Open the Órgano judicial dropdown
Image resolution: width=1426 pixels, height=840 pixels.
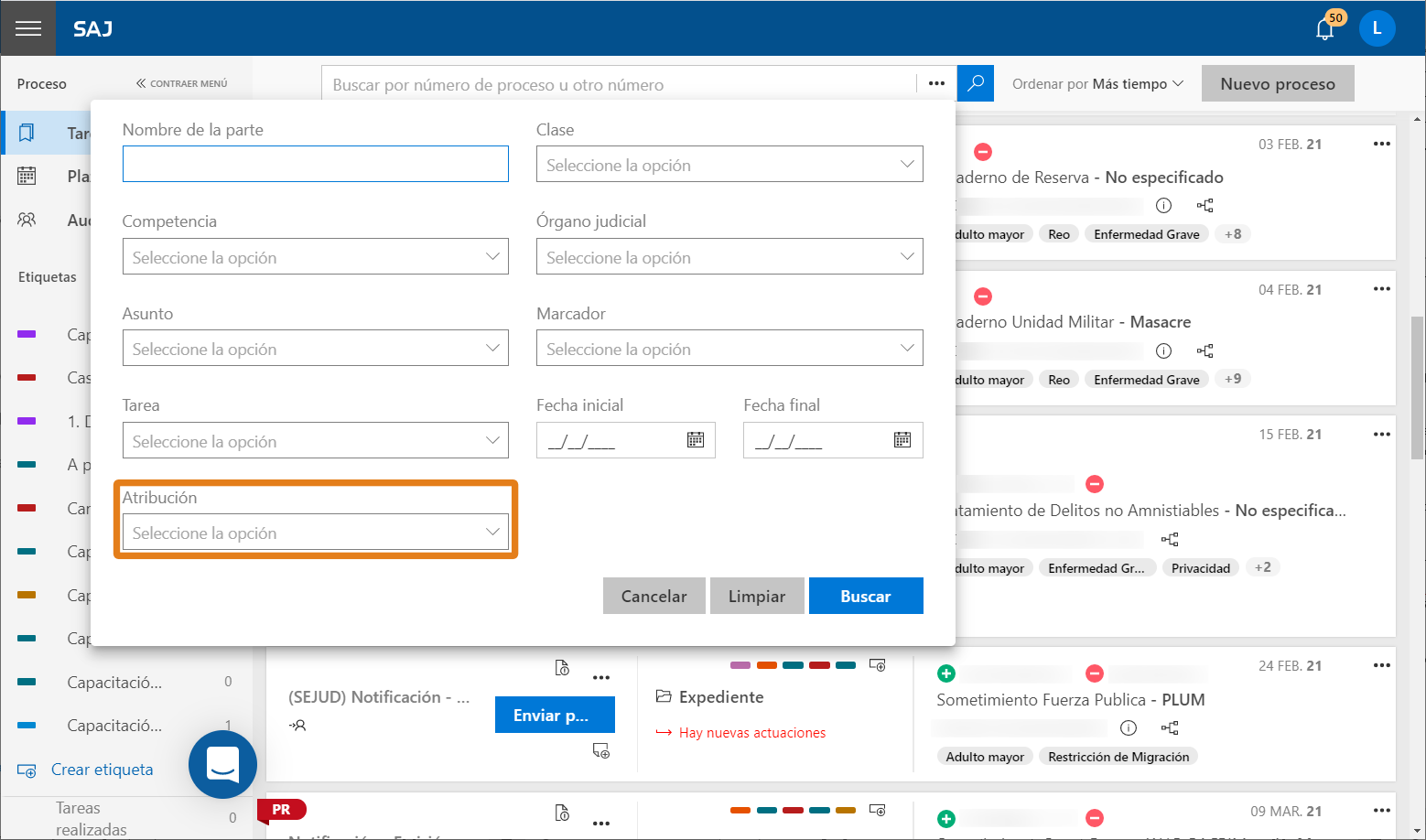click(729, 257)
